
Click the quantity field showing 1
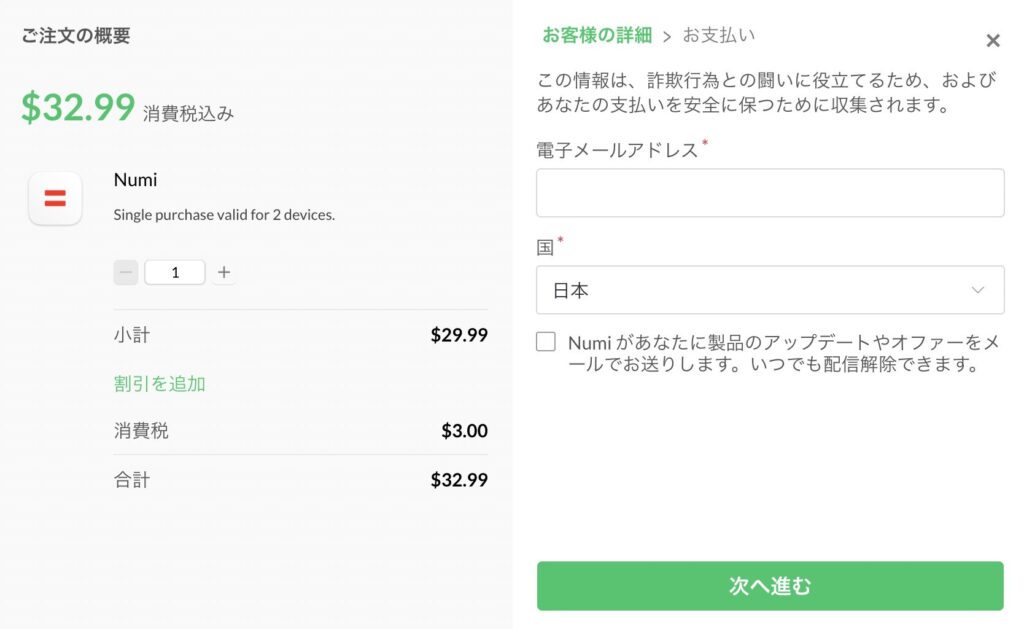coord(175,272)
